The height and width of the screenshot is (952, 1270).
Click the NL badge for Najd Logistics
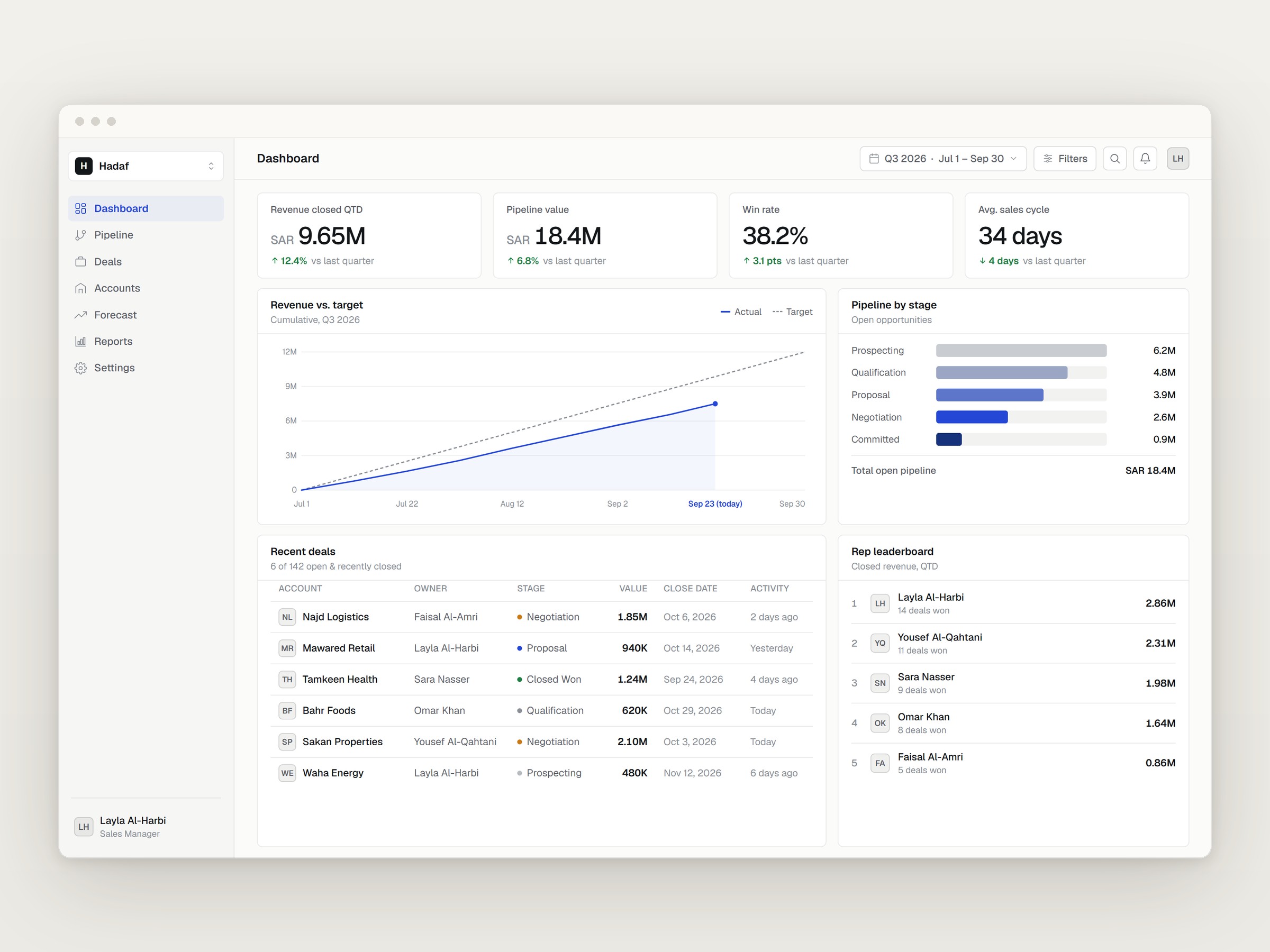click(287, 617)
